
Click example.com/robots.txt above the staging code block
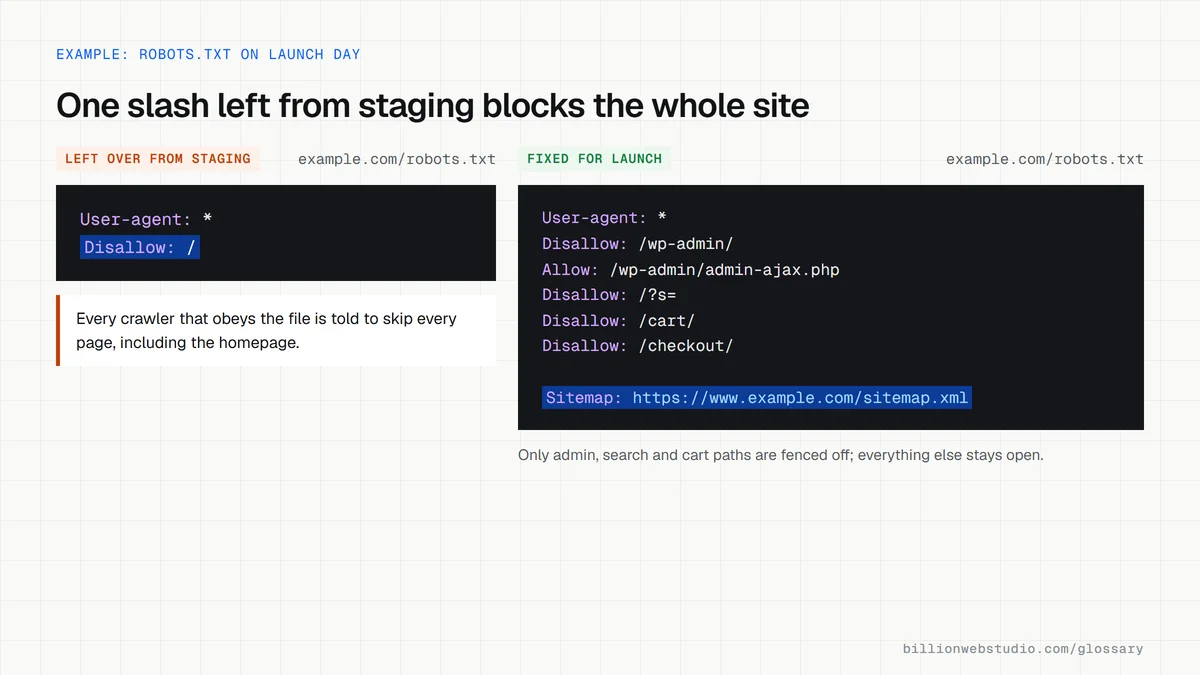397,159
